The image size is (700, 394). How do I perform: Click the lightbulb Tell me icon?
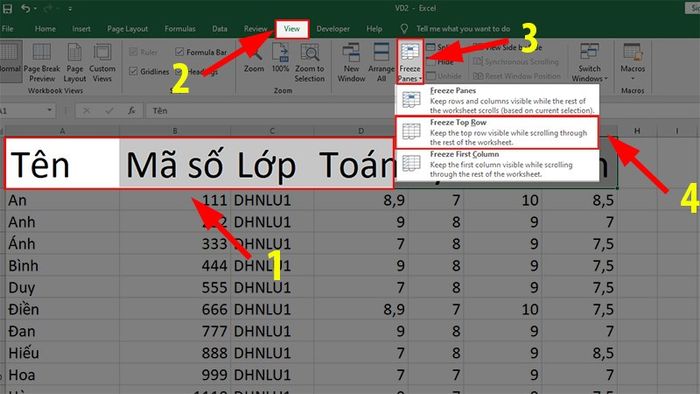404,29
